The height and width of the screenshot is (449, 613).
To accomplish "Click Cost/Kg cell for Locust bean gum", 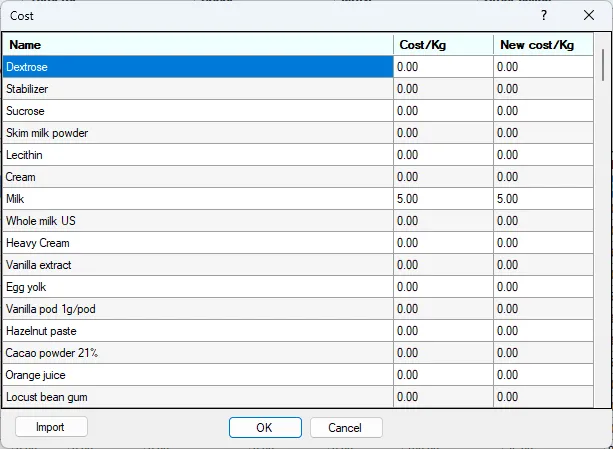I will 443,397.
